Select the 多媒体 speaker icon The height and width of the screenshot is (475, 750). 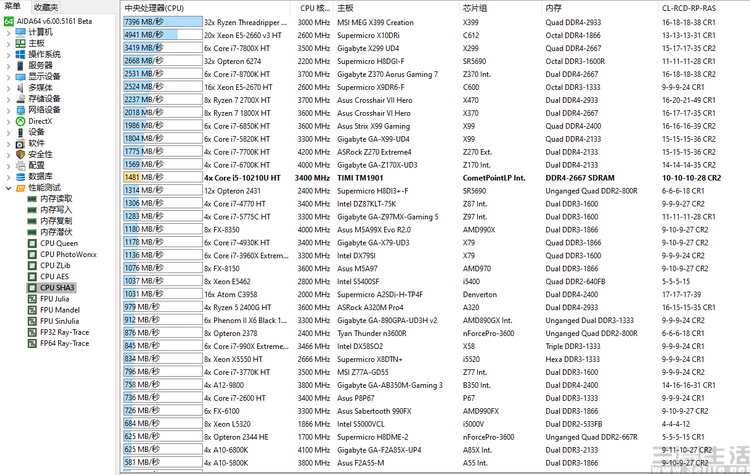pyautogui.click(x=21, y=88)
